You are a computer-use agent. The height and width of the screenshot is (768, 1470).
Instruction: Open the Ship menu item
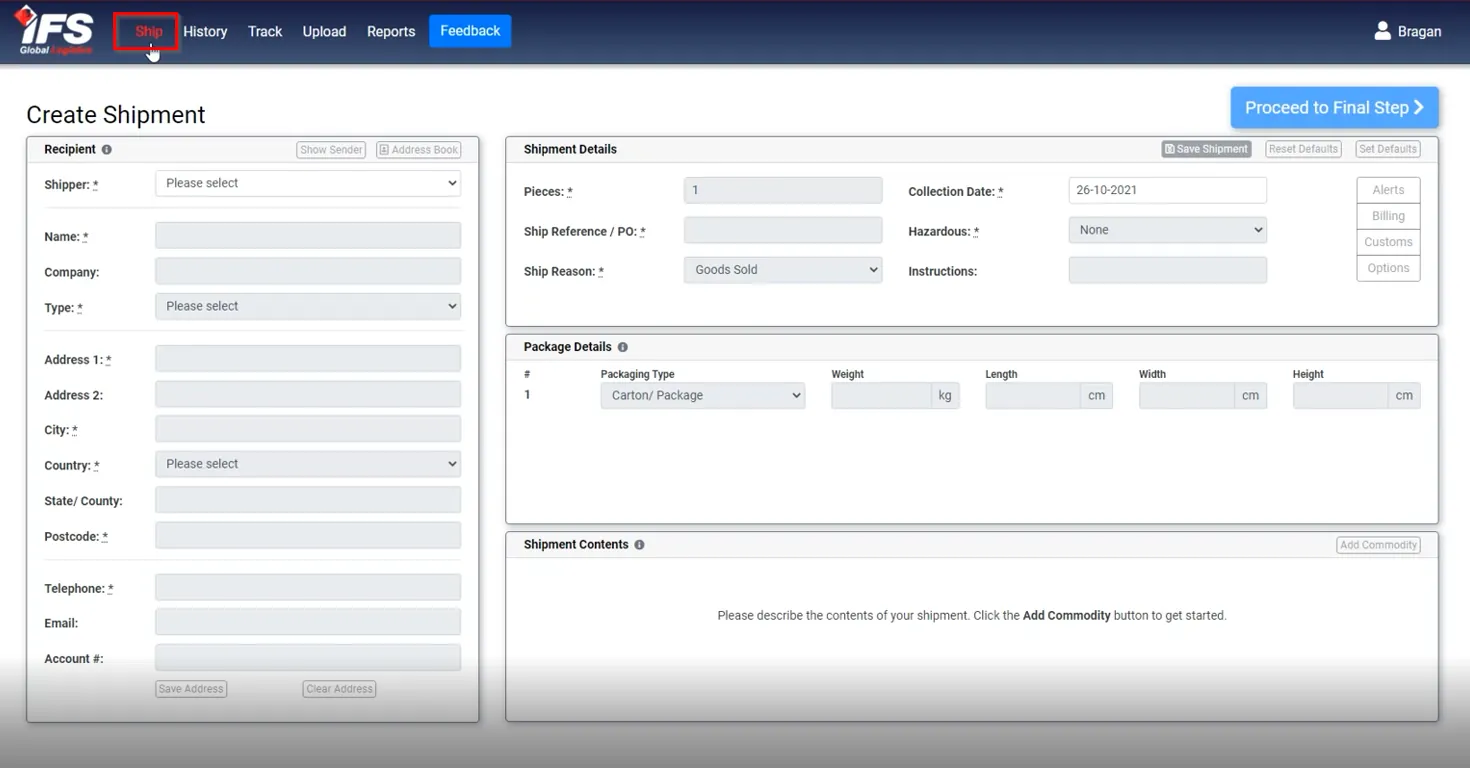point(148,31)
